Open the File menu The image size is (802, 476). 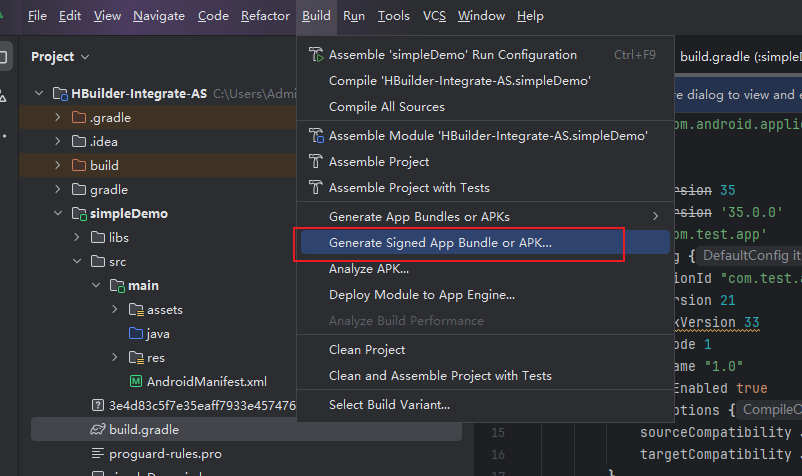[37, 16]
